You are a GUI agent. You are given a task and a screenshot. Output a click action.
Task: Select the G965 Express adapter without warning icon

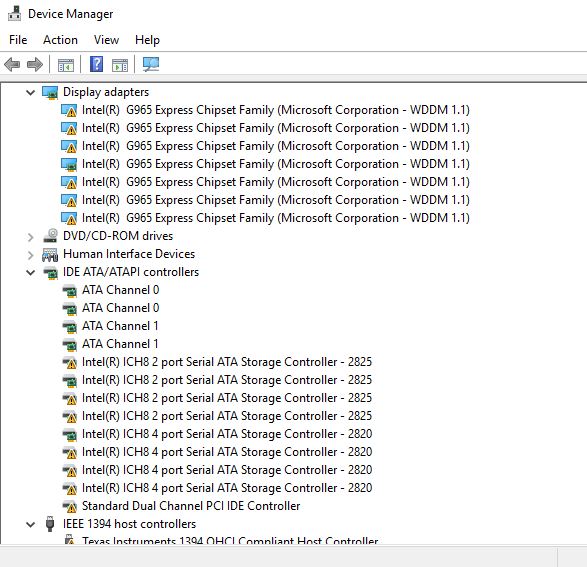[276, 164]
